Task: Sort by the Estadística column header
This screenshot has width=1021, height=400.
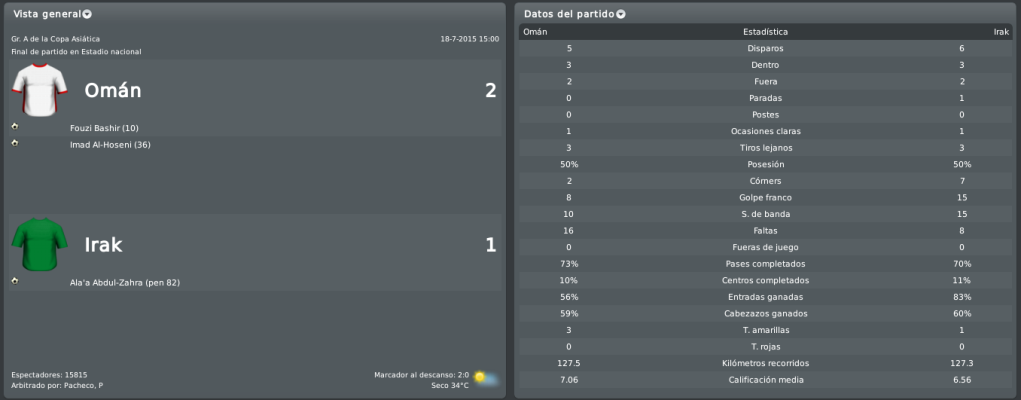Action: [x=765, y=32]
